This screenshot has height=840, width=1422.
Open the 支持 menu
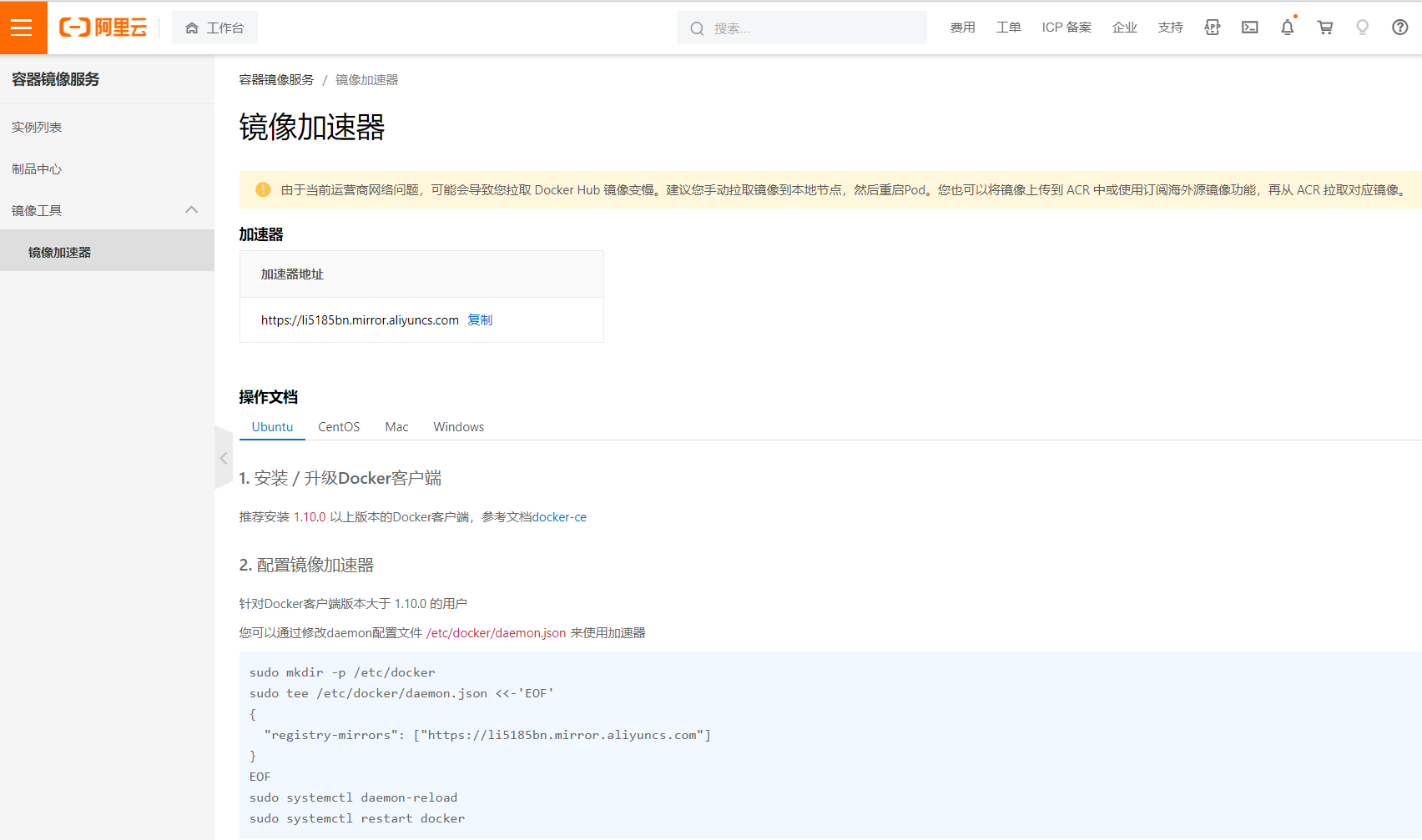pyautogui.click(x=1170, y=28)
